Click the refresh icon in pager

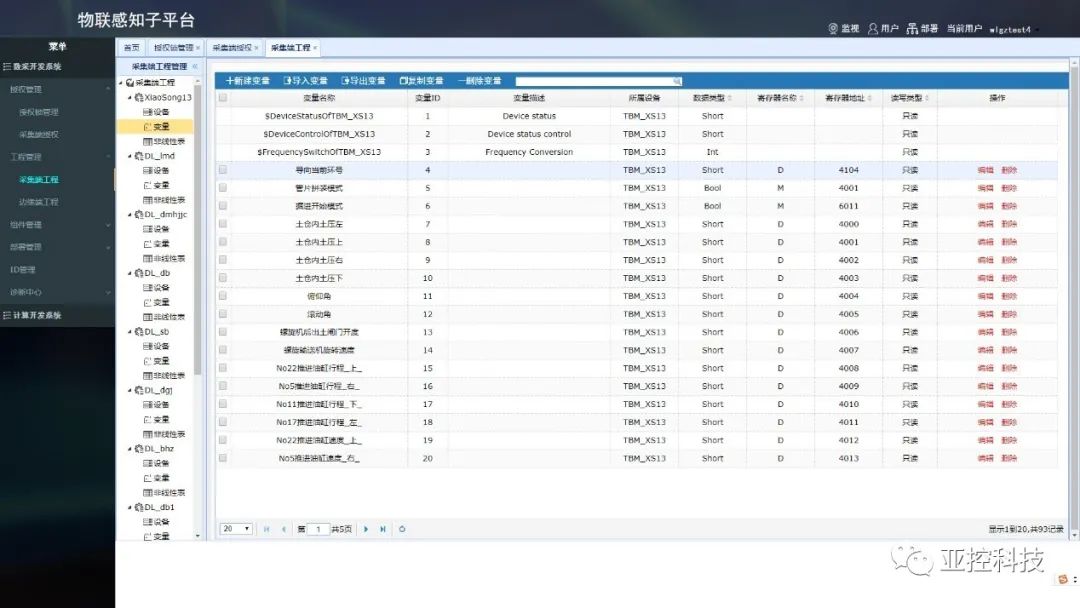[x=402, y=530]
